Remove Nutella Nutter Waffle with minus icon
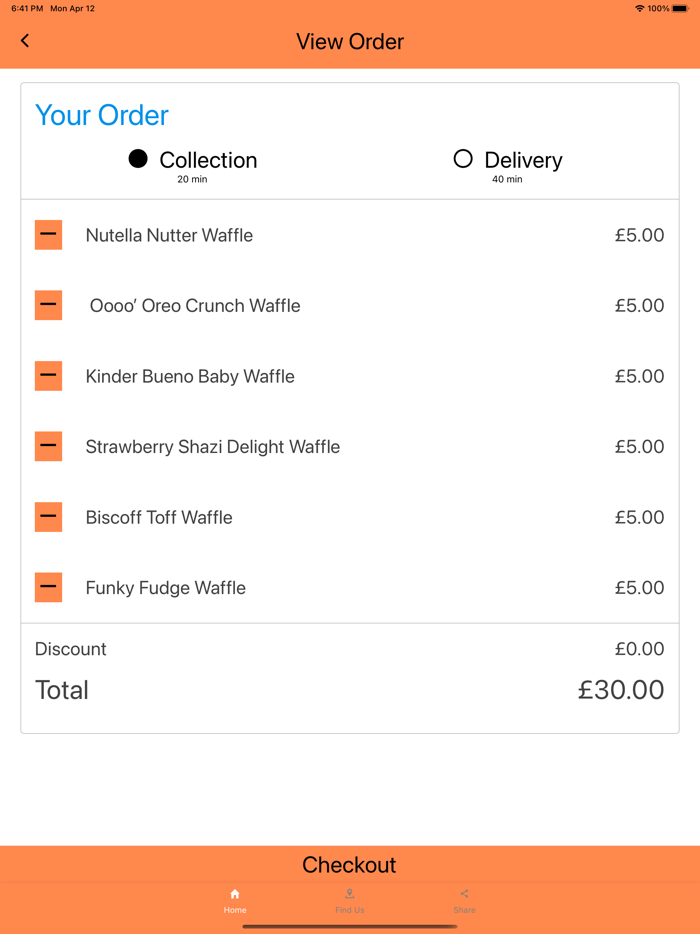Viewport: 700px width, 934px height. click(48, 235)
